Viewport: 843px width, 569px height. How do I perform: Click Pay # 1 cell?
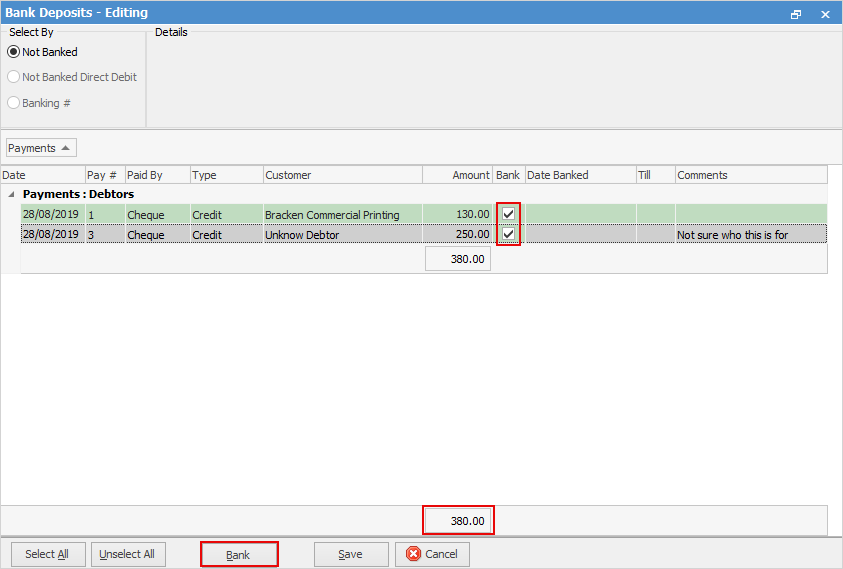coord(105,214)
